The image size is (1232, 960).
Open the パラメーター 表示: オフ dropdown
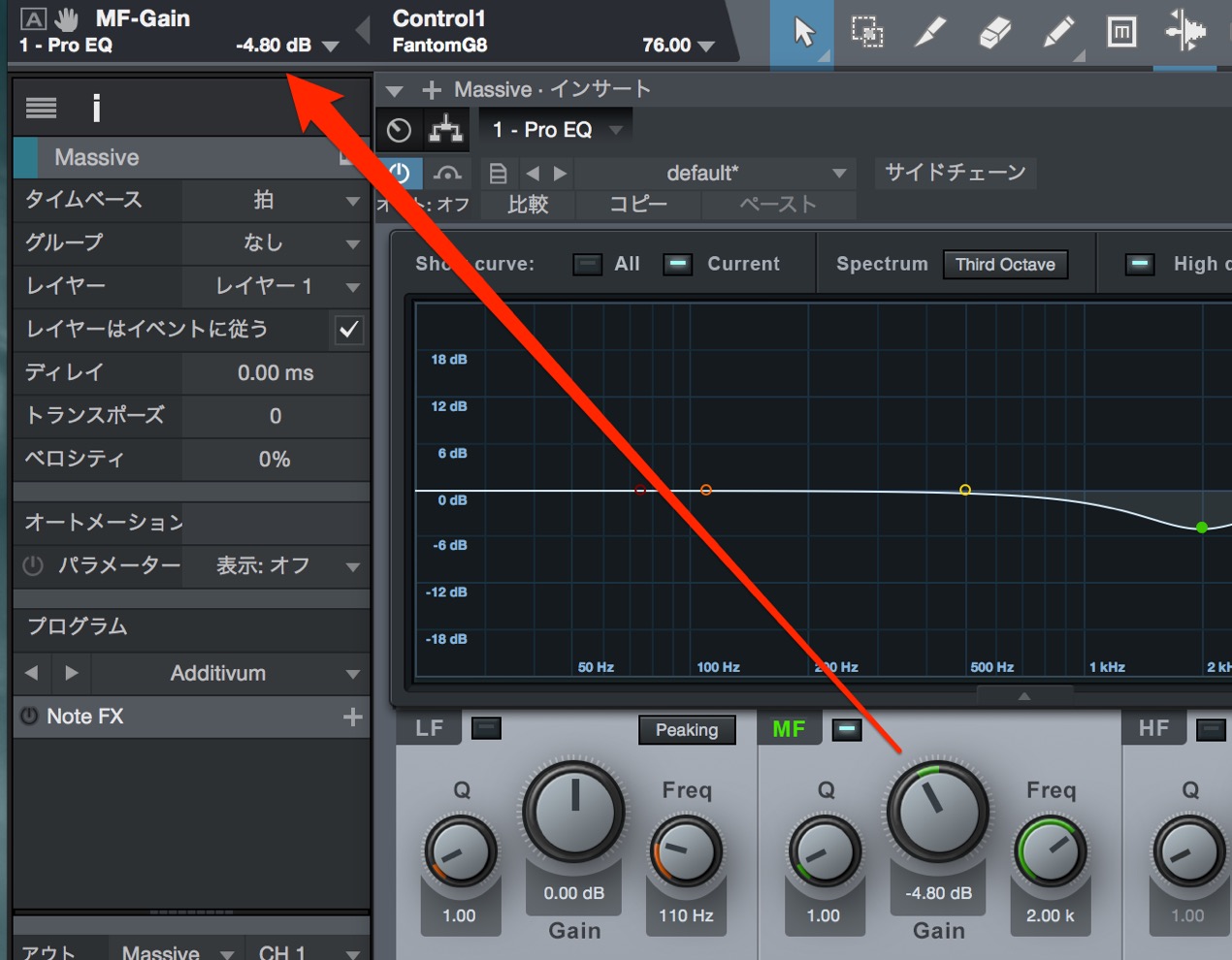(x=276, y=565)
